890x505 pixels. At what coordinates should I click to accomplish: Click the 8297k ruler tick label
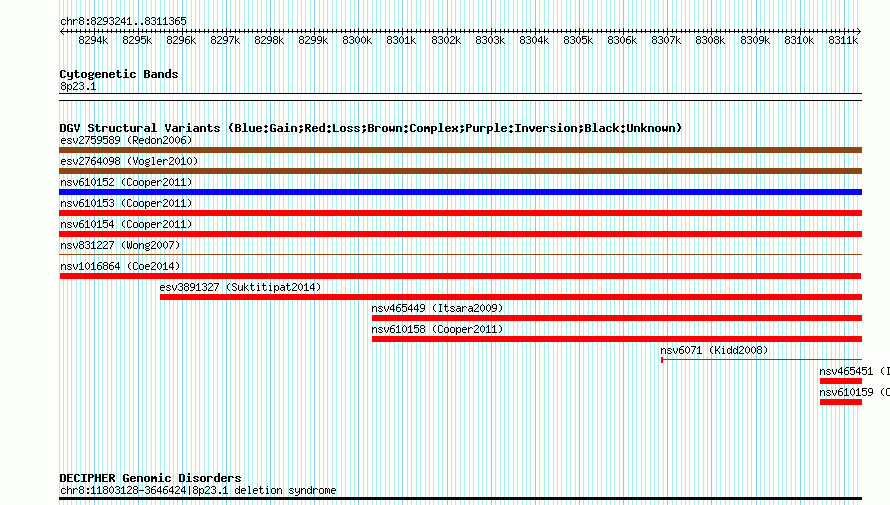click(225, 40)
